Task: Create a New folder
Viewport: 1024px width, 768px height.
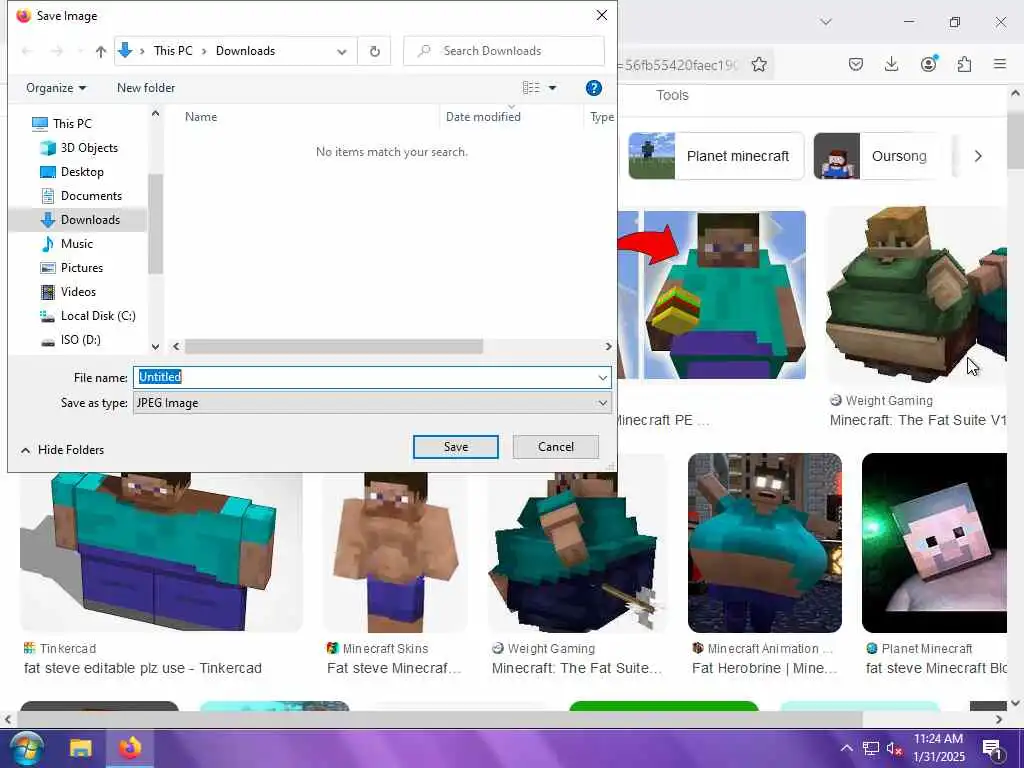Action: (x=146, y=88)
